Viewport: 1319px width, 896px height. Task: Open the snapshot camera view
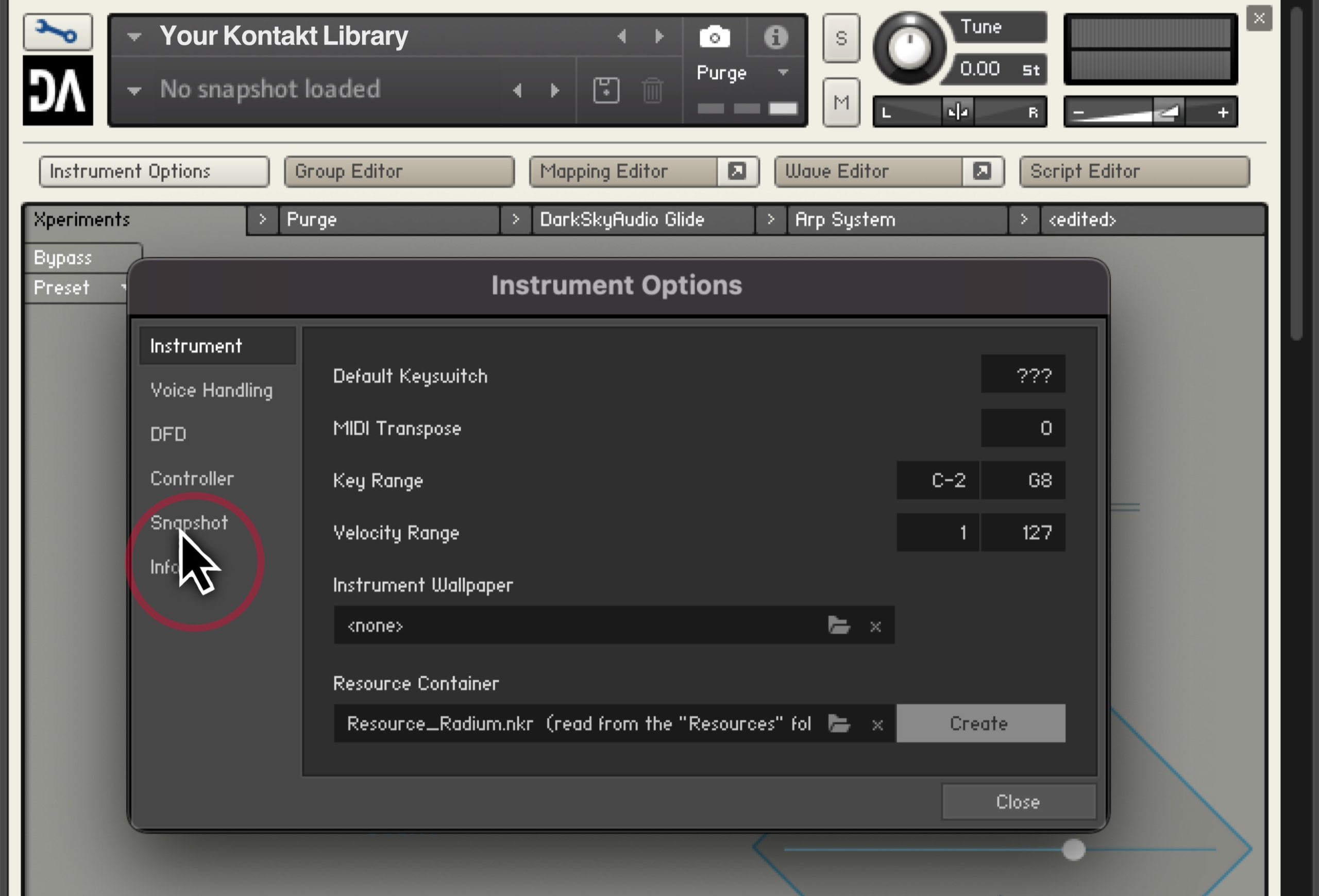tap(715, 37)
